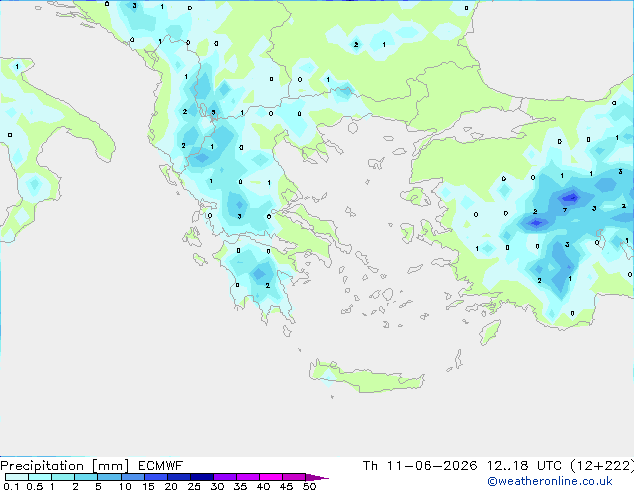This screenshot has width=634, height=490.
Task: Click the legend scale label '45'
Action: [x=287, y=486]
